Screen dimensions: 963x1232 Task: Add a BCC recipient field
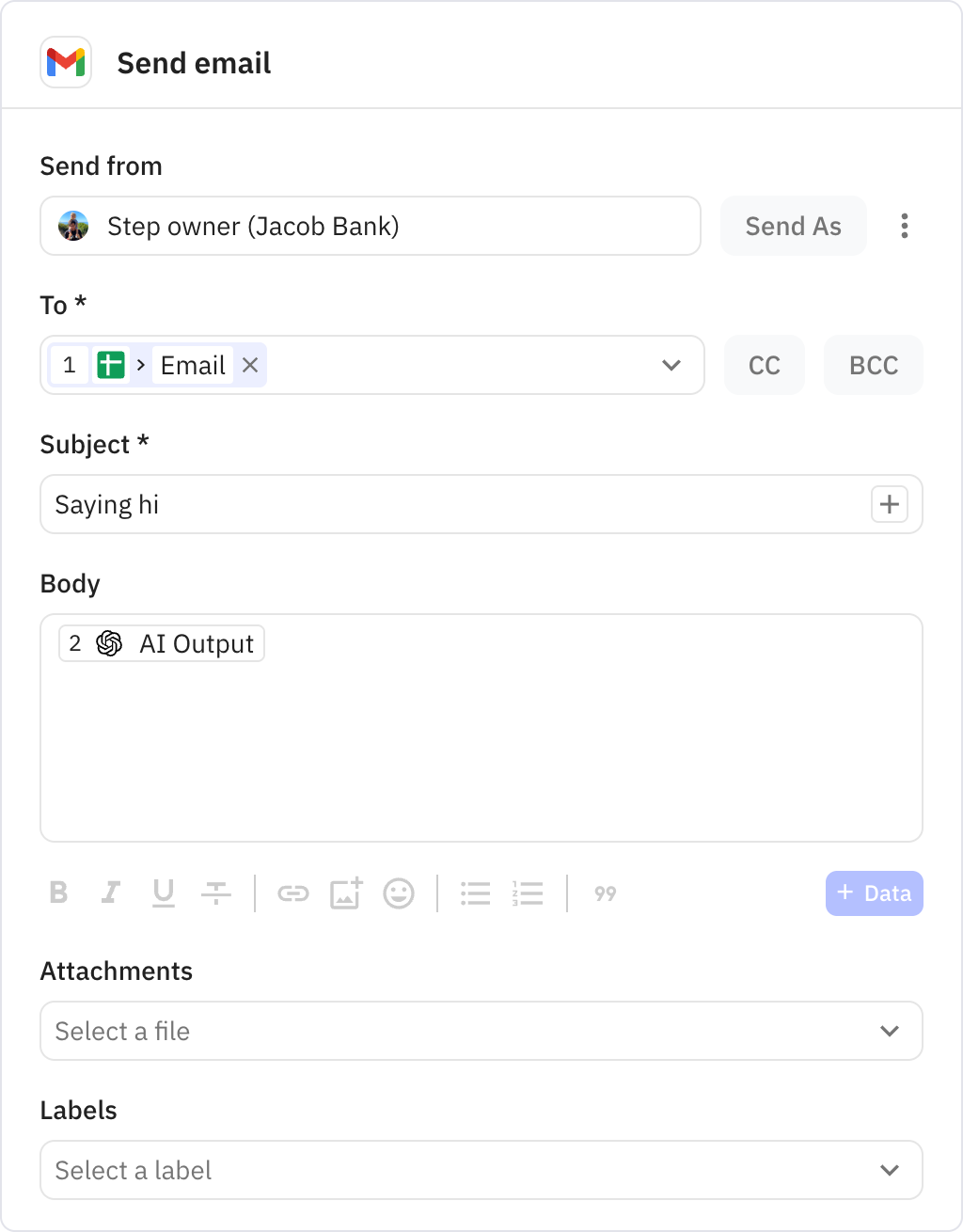[873, 365]
